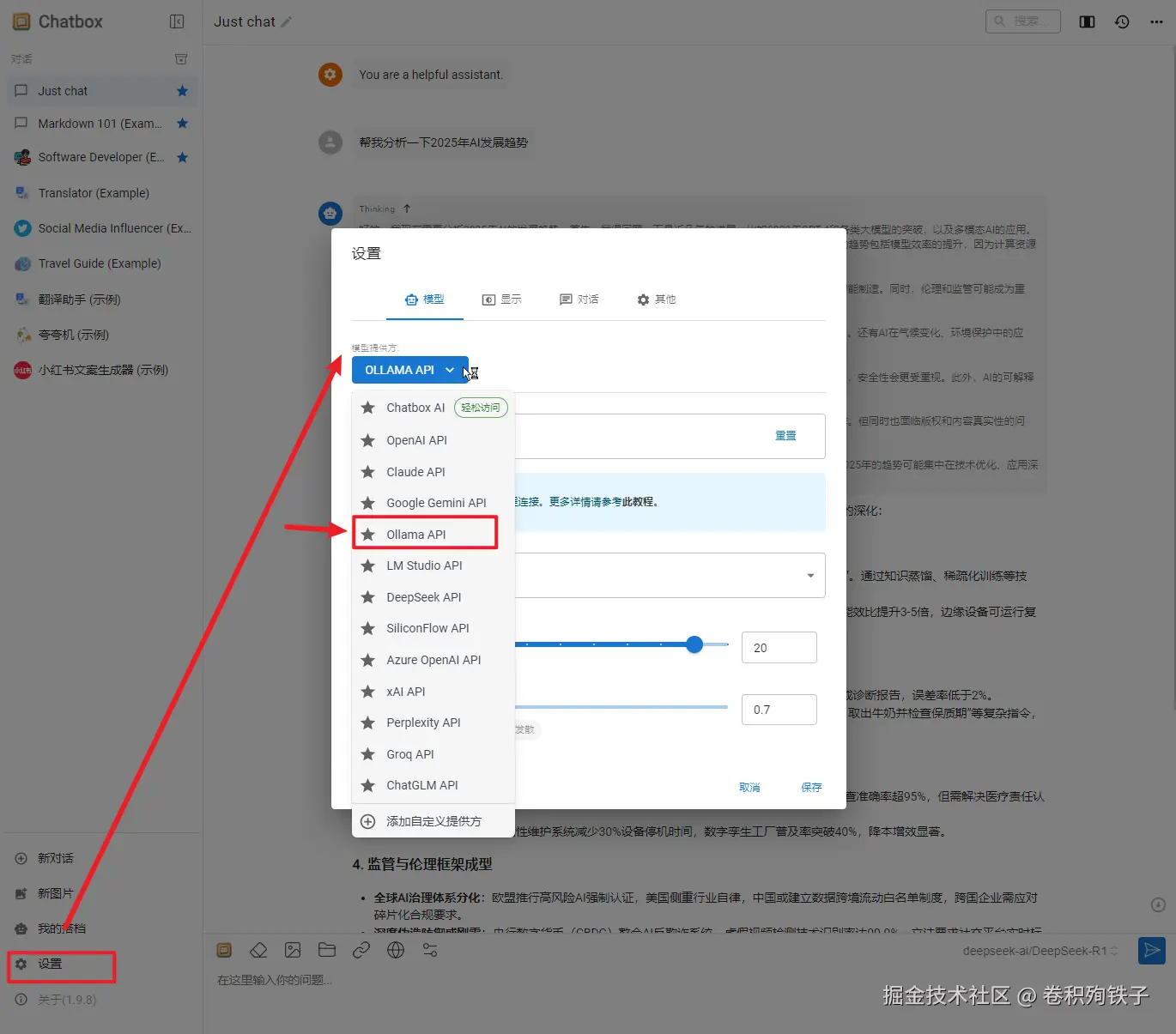Open the 小红书文案生成器 conversation
The width and height of the screenshot is (1176, 1034).
pos(101,370)
